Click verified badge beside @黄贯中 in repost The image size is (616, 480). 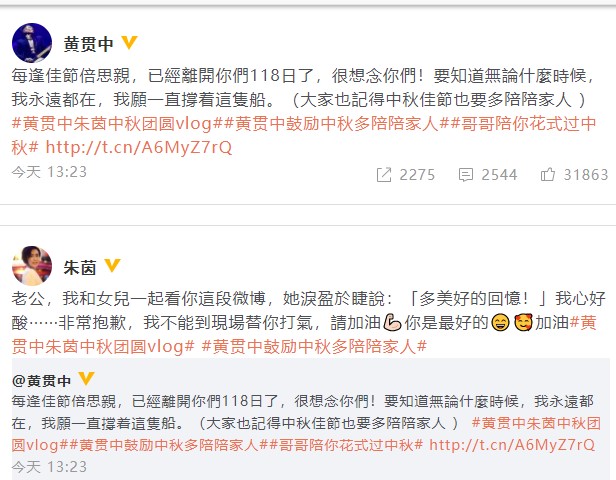coord(86,379)
